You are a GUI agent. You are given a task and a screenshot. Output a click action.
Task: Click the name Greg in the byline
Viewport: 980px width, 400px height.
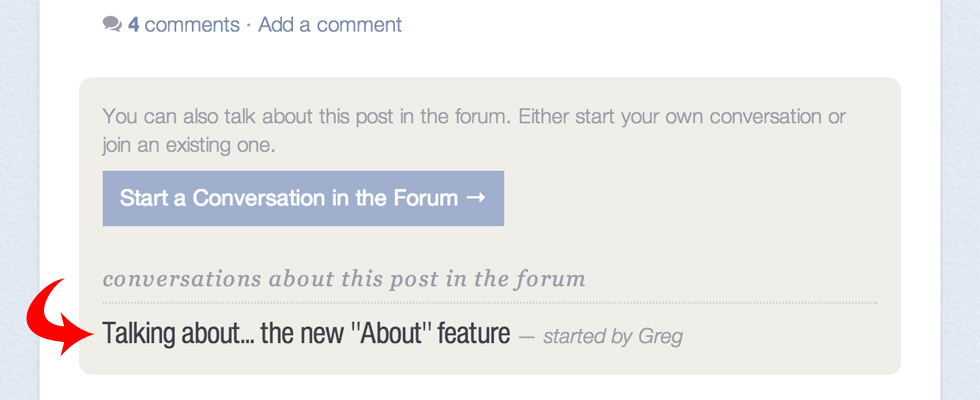(659, 336)
